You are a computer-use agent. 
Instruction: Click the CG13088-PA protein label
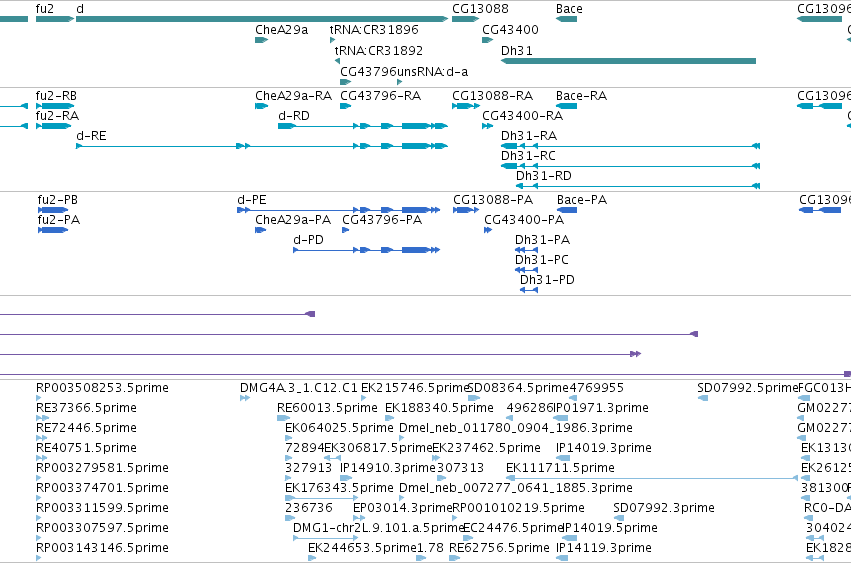pos(493,200)
